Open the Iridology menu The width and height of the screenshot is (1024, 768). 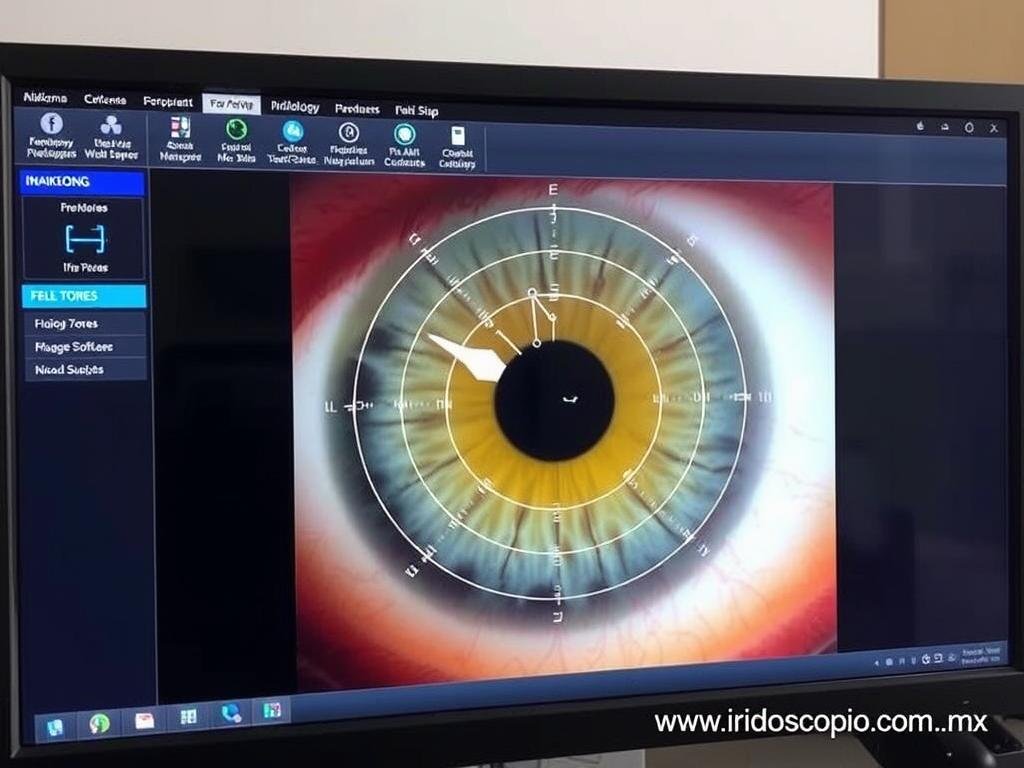click(295, 108)
